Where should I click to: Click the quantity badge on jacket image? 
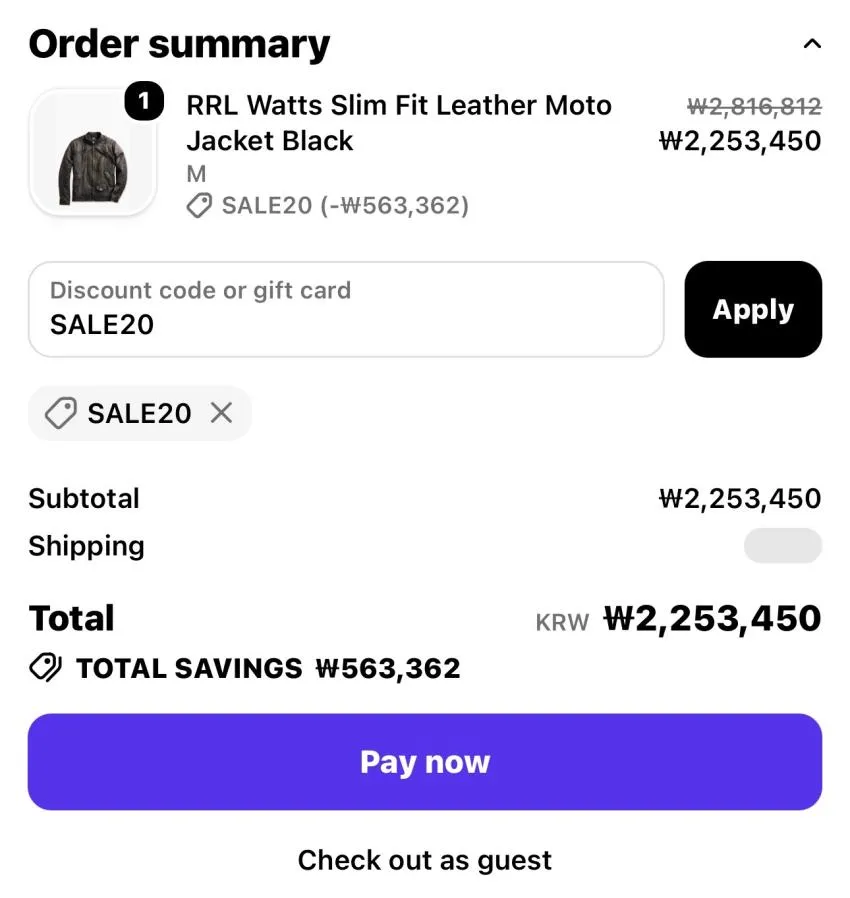[x=144, y=101]
